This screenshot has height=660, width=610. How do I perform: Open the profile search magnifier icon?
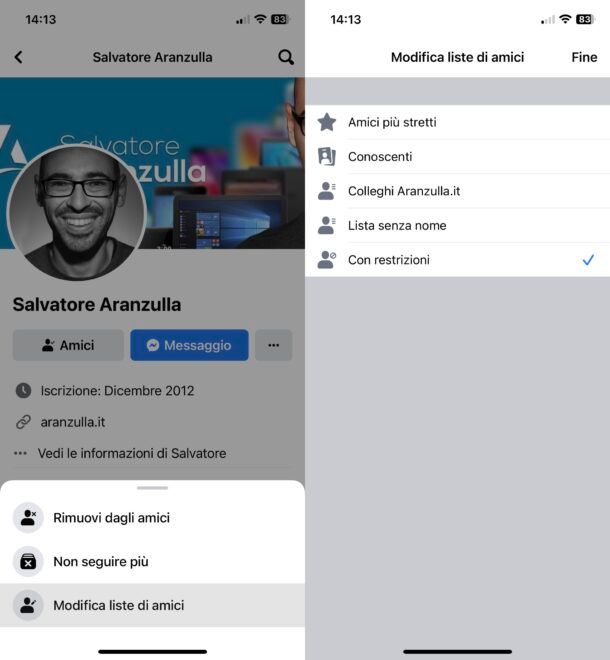coord(286,57)
